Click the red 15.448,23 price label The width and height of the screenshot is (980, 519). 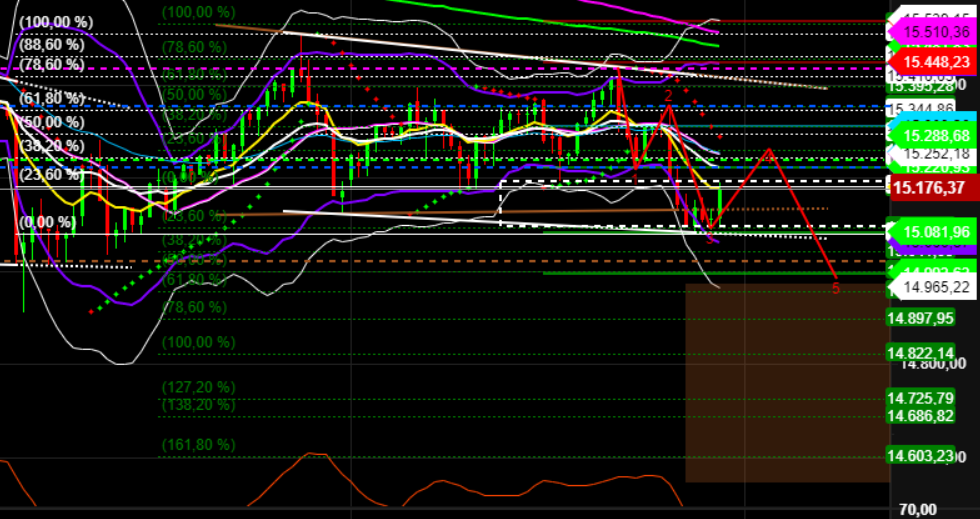pyautogui.click(x=930, y=62)
